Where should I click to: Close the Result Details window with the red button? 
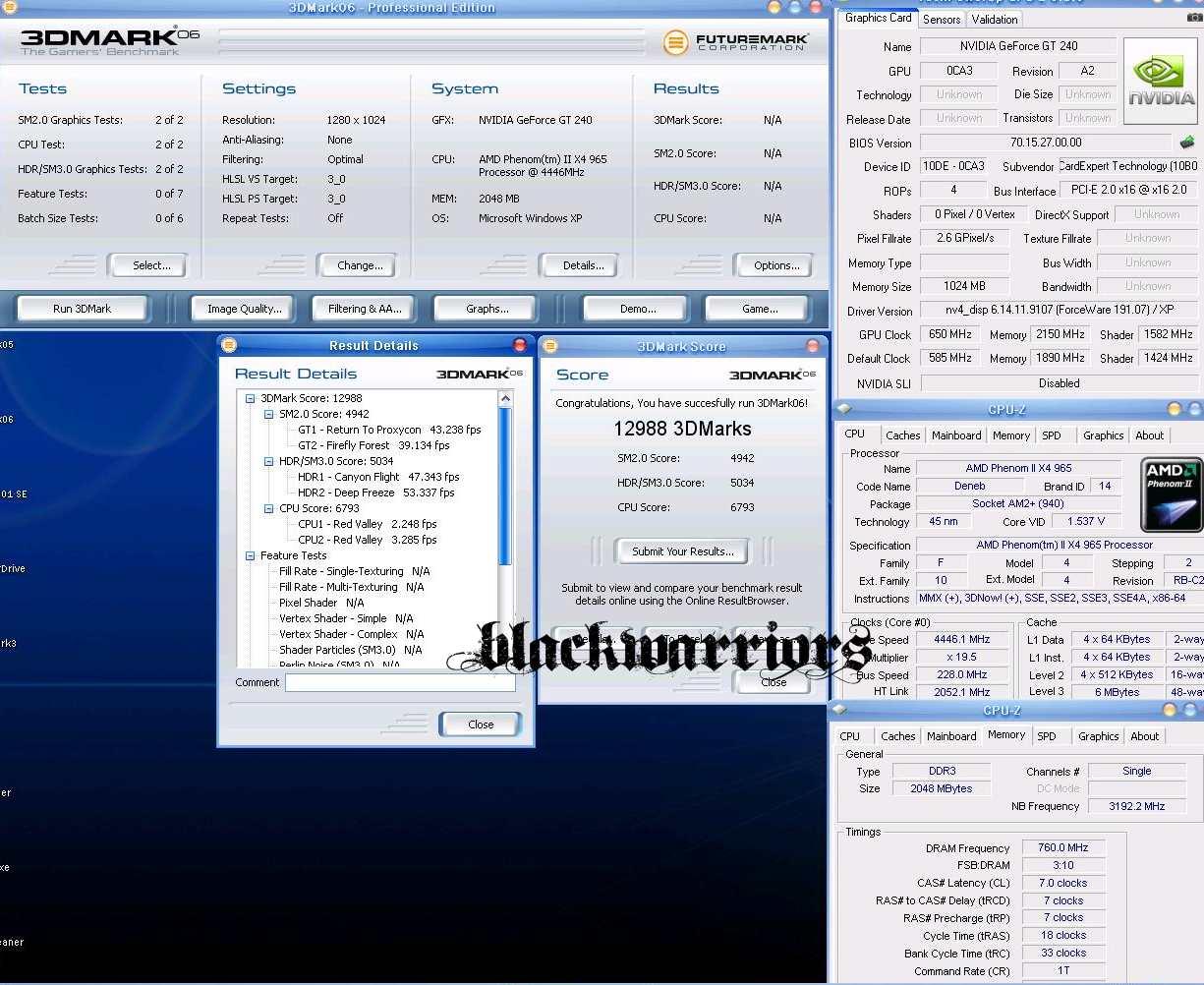point(520,345)
